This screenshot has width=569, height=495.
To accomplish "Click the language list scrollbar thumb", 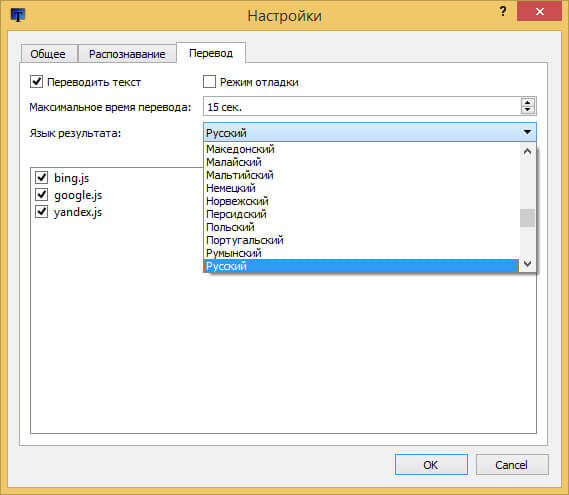I will (x=527, y=218).
